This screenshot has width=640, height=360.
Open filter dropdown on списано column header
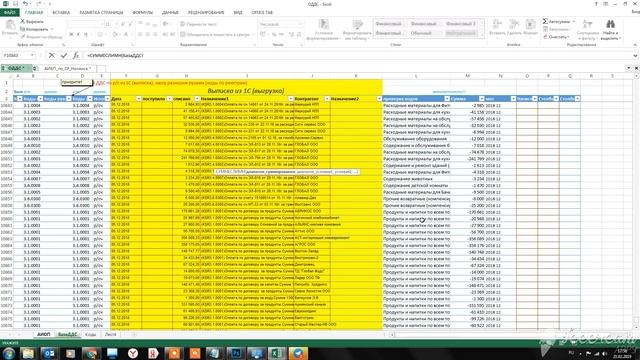click(197, 99)
